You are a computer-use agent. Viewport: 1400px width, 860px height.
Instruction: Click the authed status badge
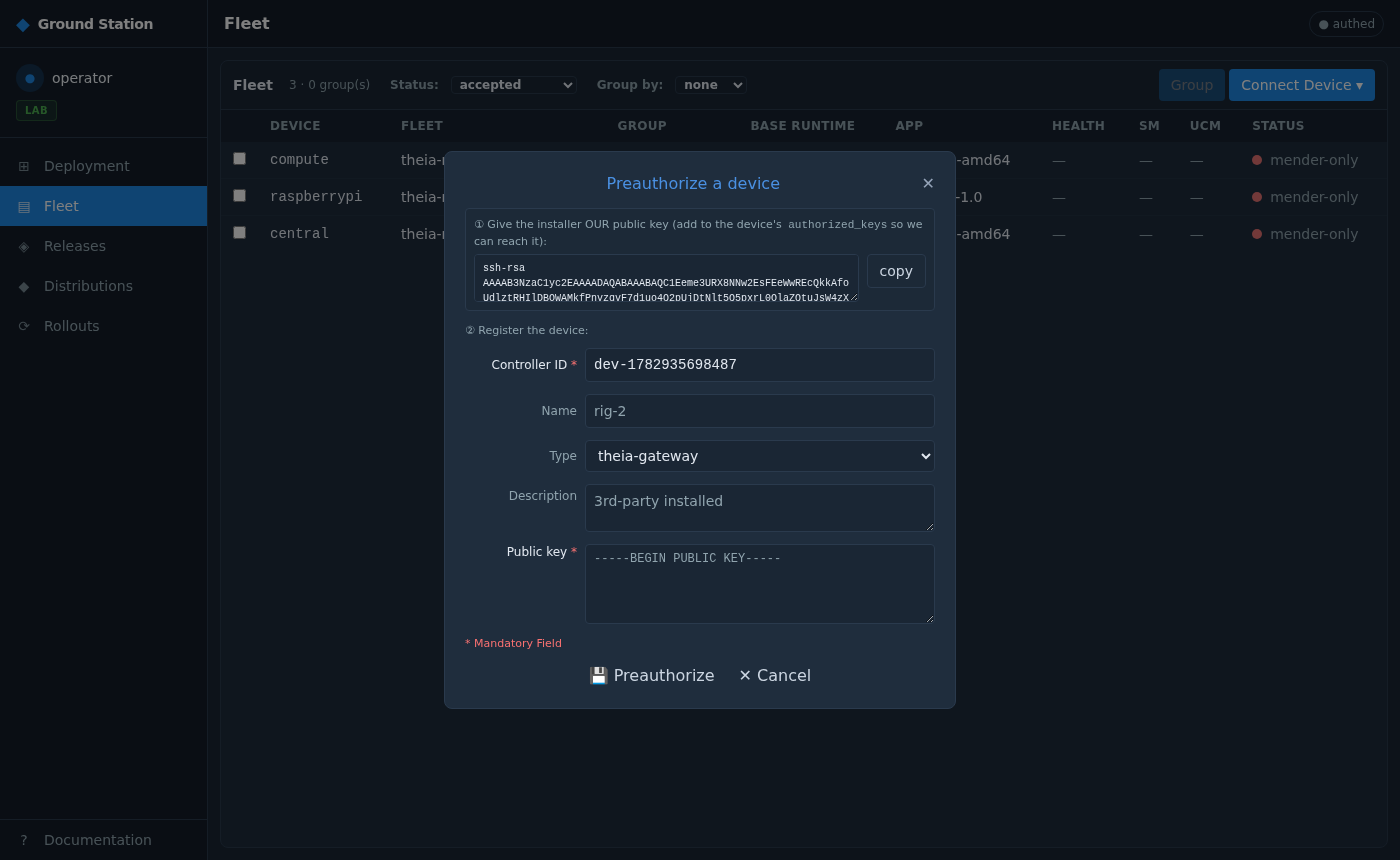(x=1347, y=24)
